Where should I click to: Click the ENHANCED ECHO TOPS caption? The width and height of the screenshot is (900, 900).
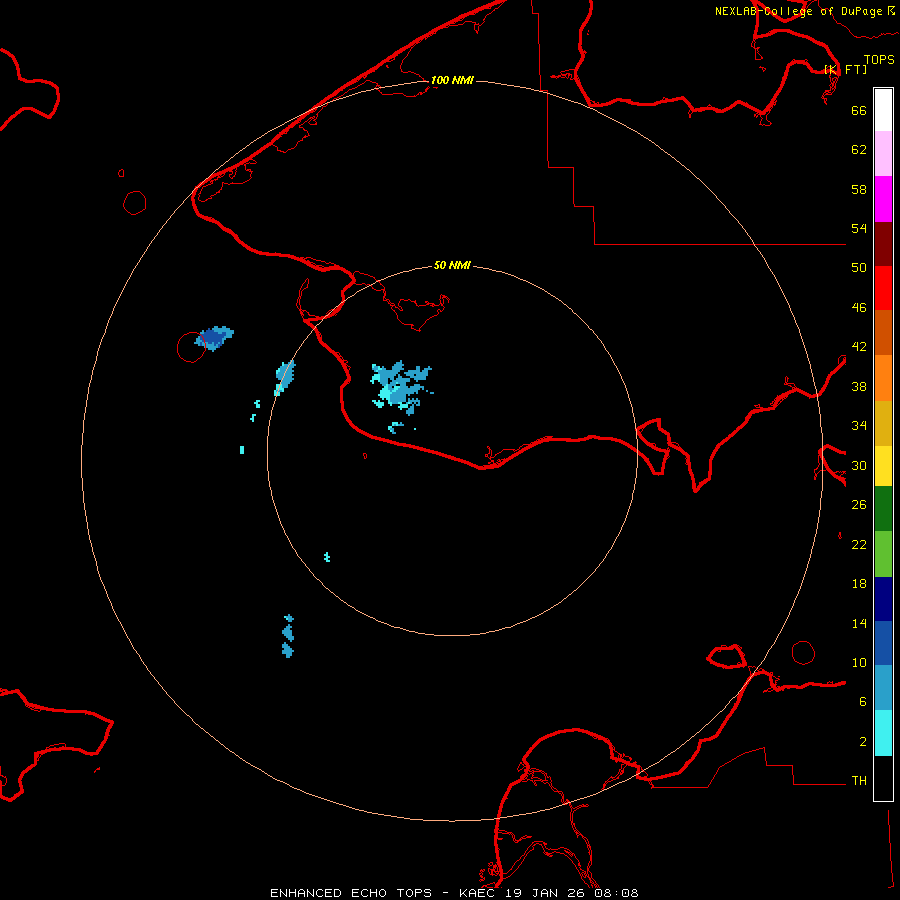351,893
